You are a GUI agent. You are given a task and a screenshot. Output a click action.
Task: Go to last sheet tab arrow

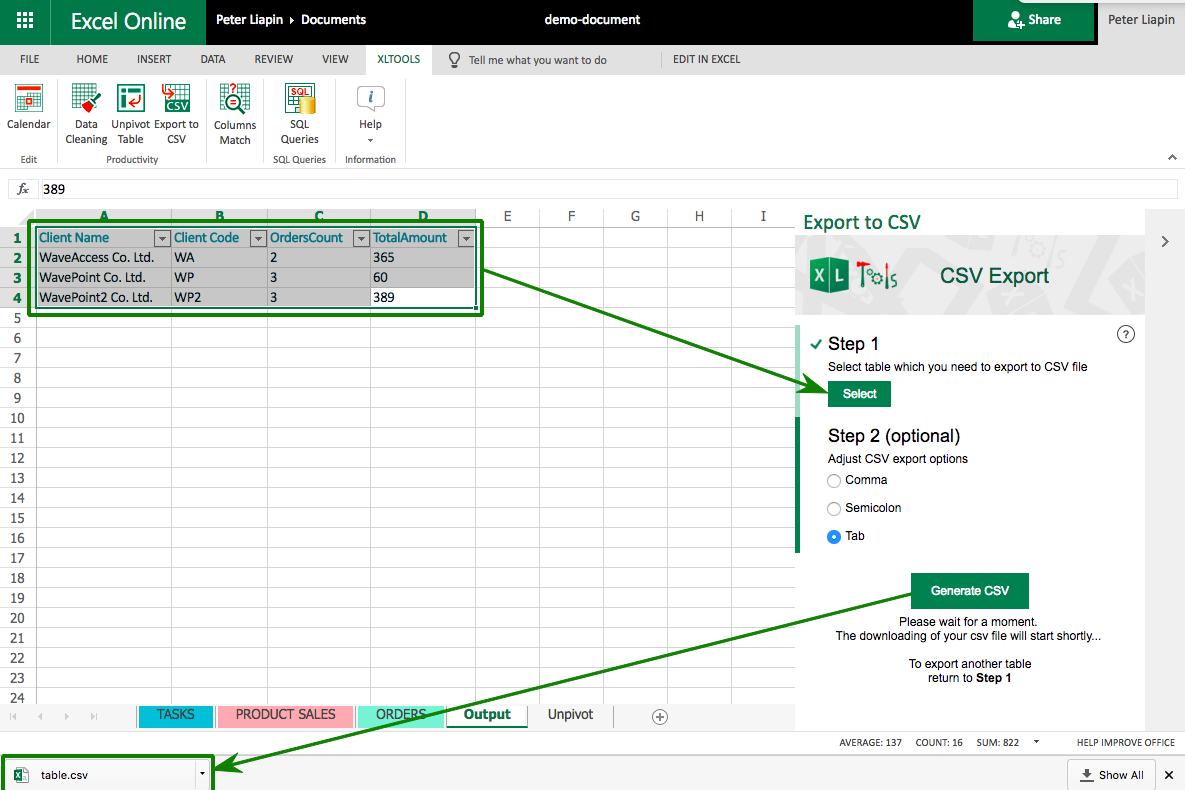[94, 716]
